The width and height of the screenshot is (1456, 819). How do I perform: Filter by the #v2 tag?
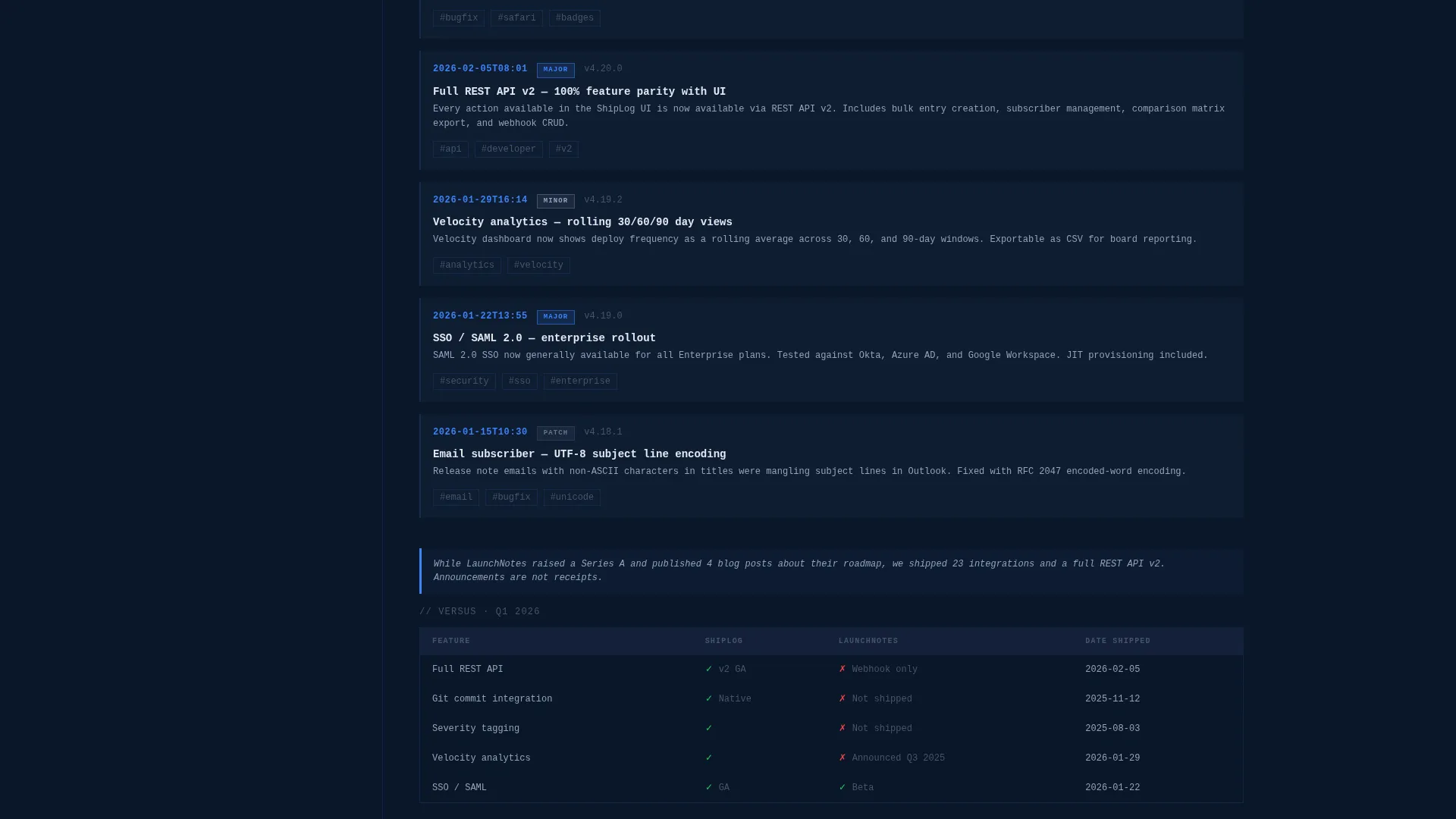pyautogui.click(x=563, y=149)
